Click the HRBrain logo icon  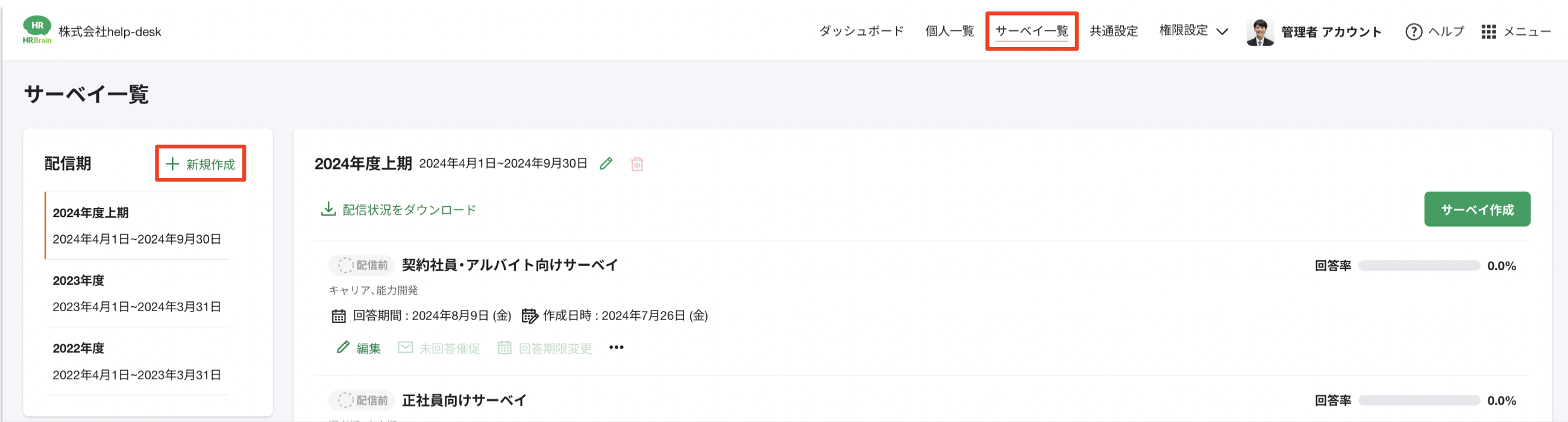pos(37,28)
